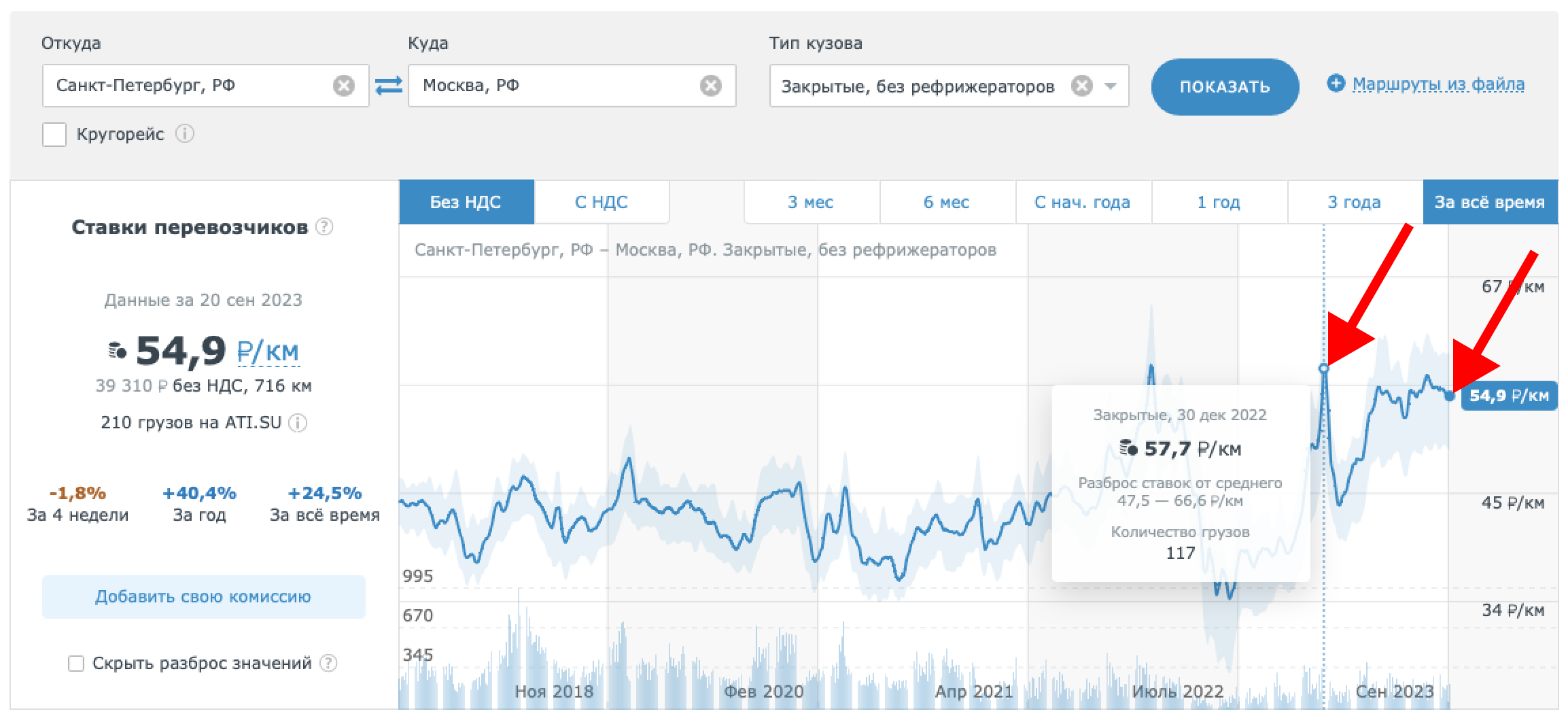Viewport: 1568px width, 720px height.
Task: Clear the Куда field with the X icon
Action: pos(711,86)
